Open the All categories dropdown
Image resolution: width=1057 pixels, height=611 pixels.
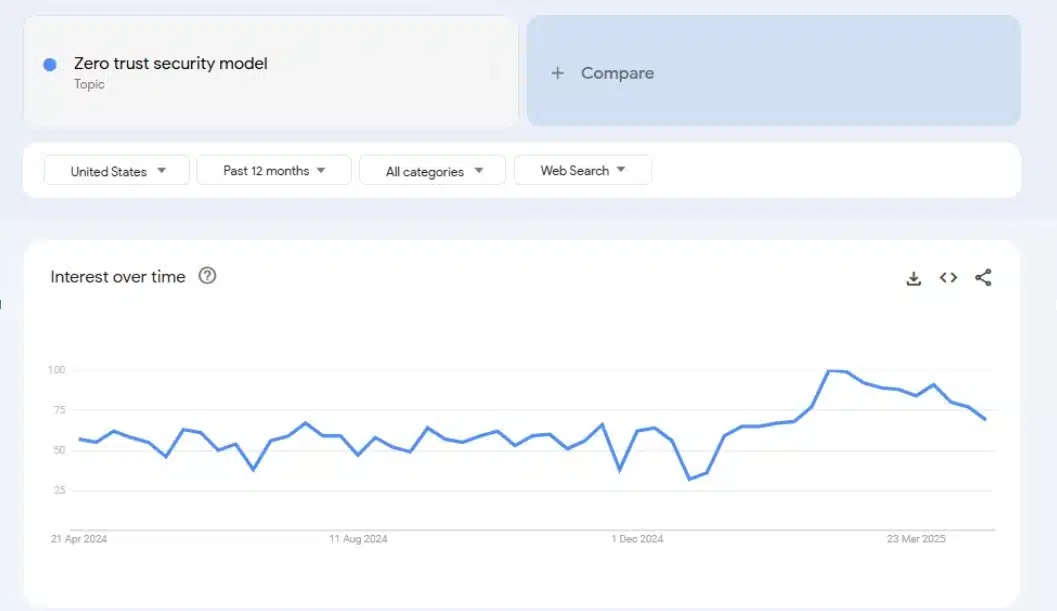[x=433, y=171]
